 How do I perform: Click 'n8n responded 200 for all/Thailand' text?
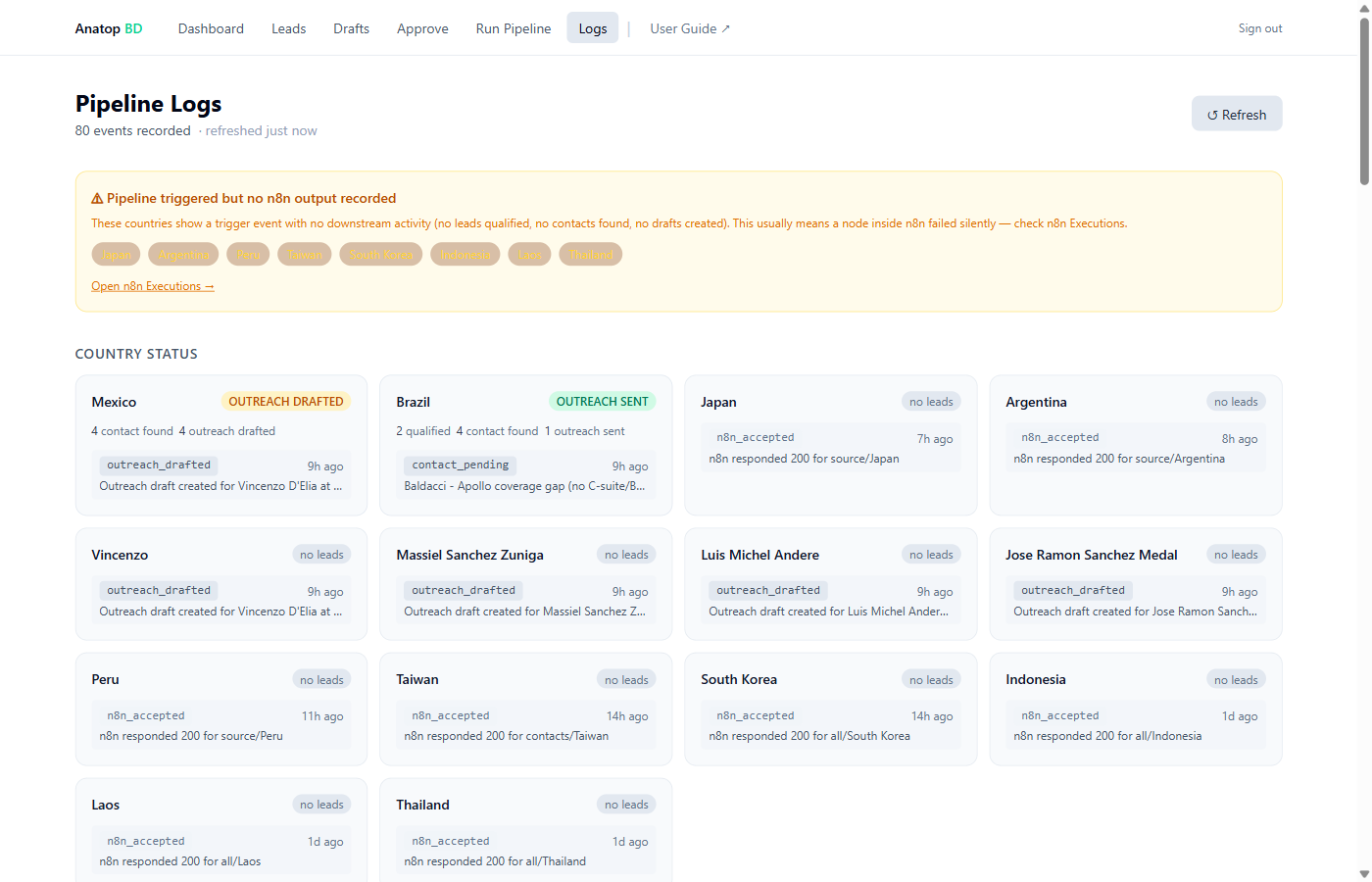coord(495,861)
